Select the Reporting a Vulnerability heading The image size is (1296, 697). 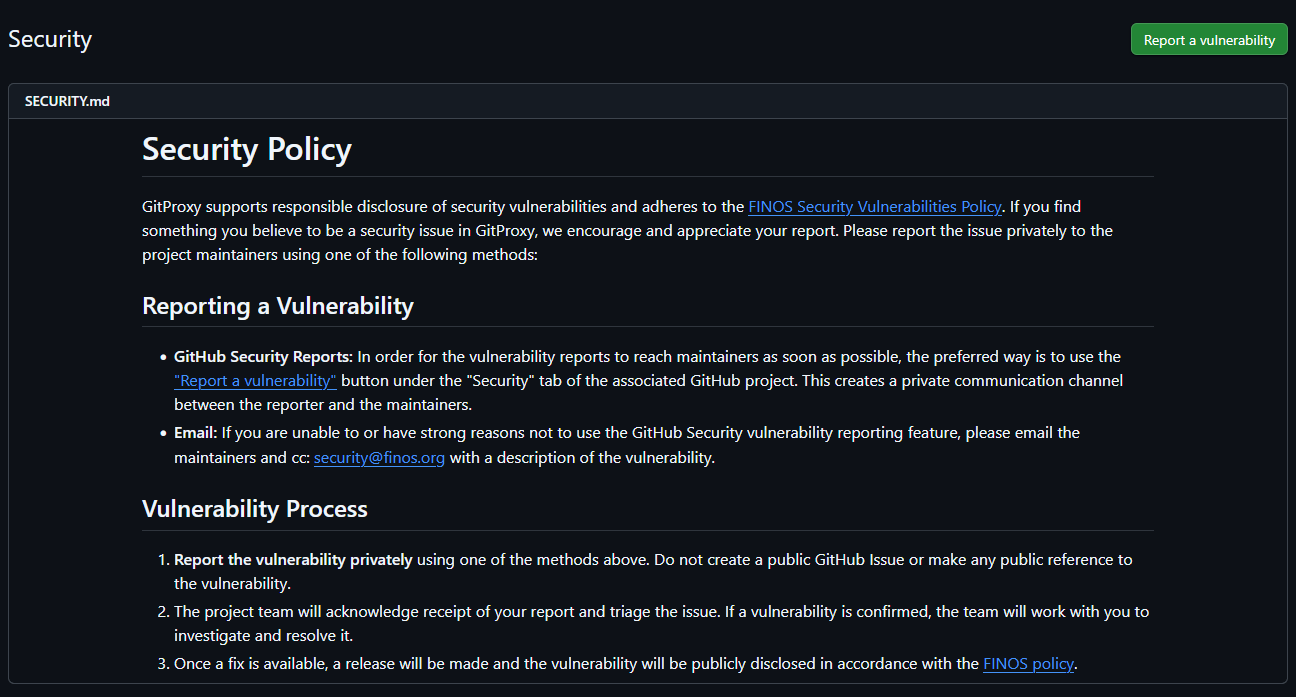[278, 306]
